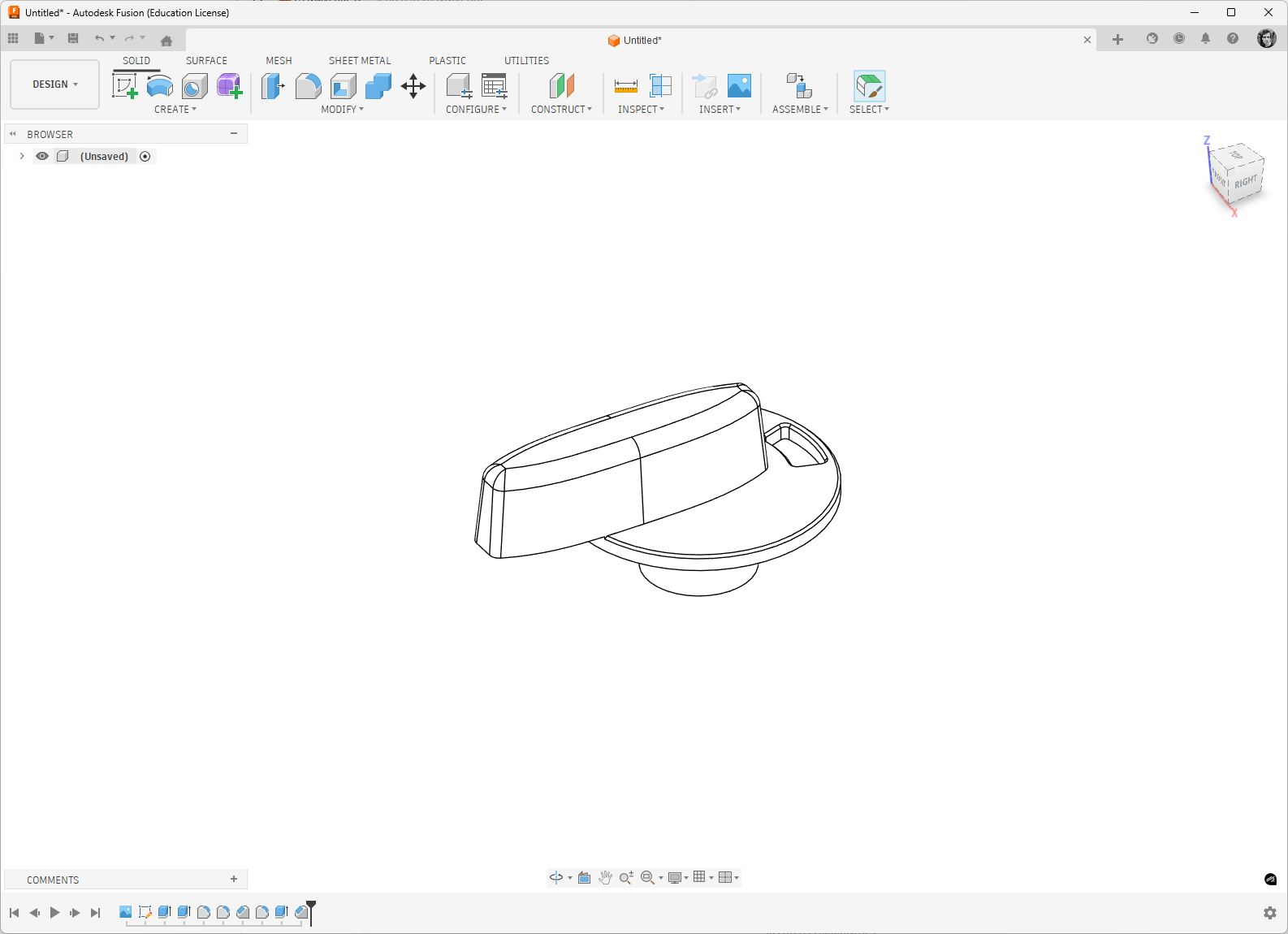Select the Measure tool icon
Viewport: 1288px width, 934px height.
626,86
